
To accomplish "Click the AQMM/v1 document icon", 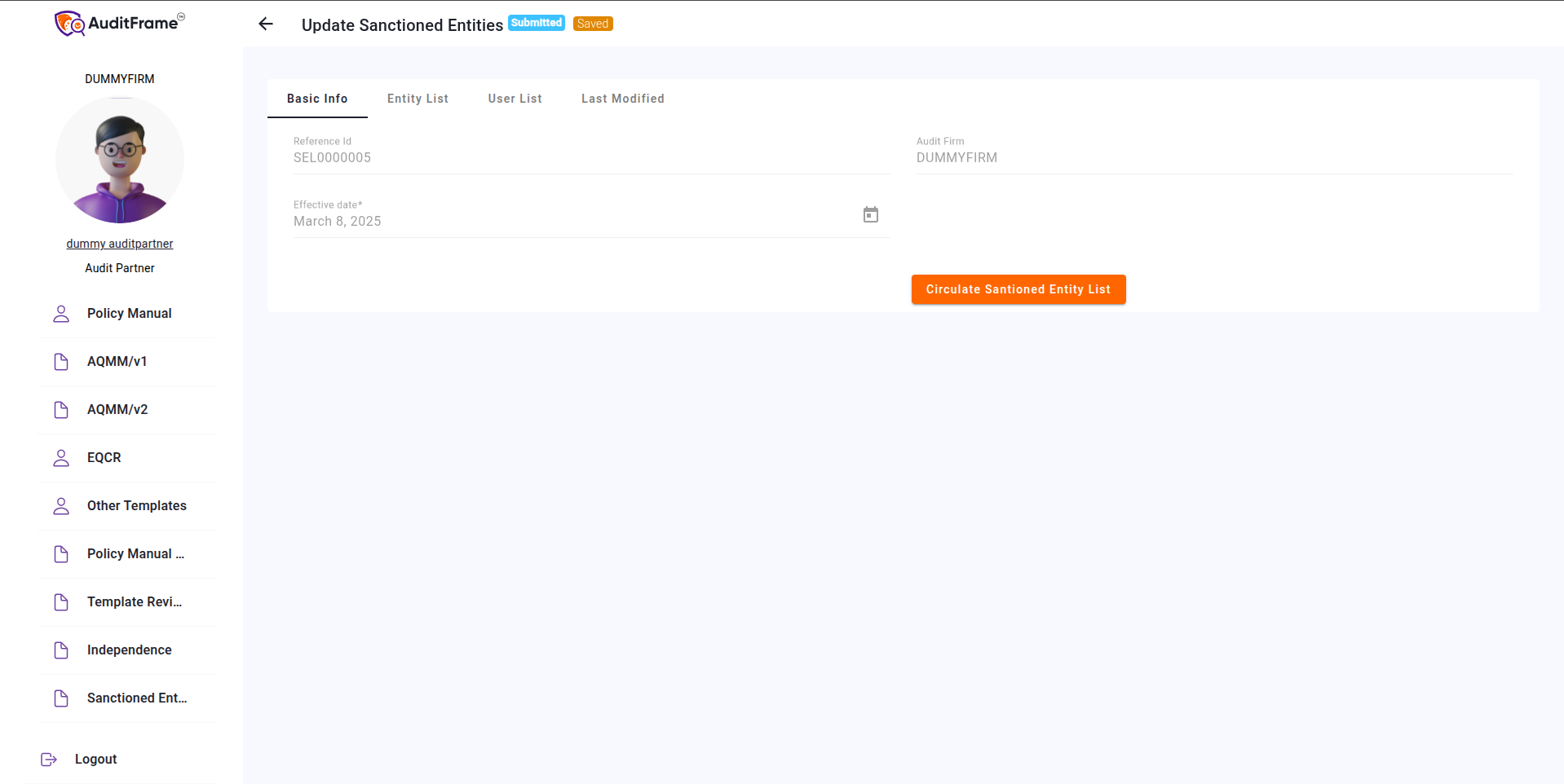I will click(x=61, y=362).
